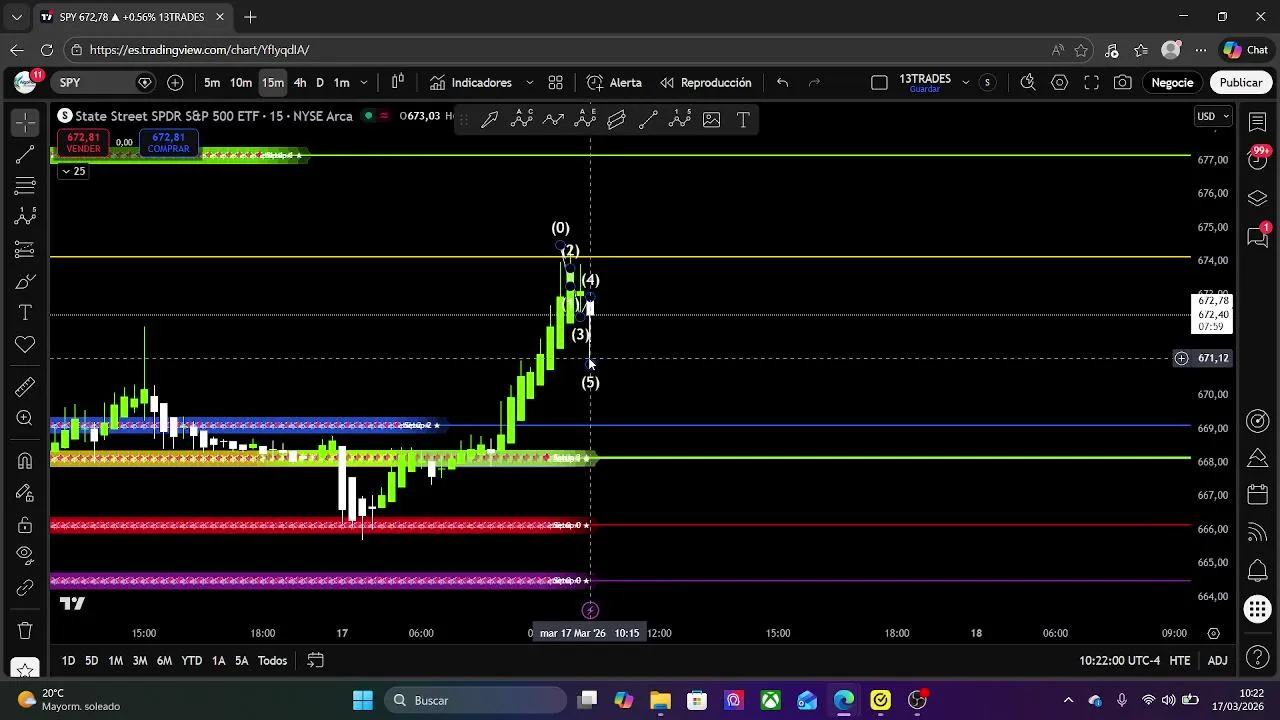Select the ruler measure tool

pos(25,387)
